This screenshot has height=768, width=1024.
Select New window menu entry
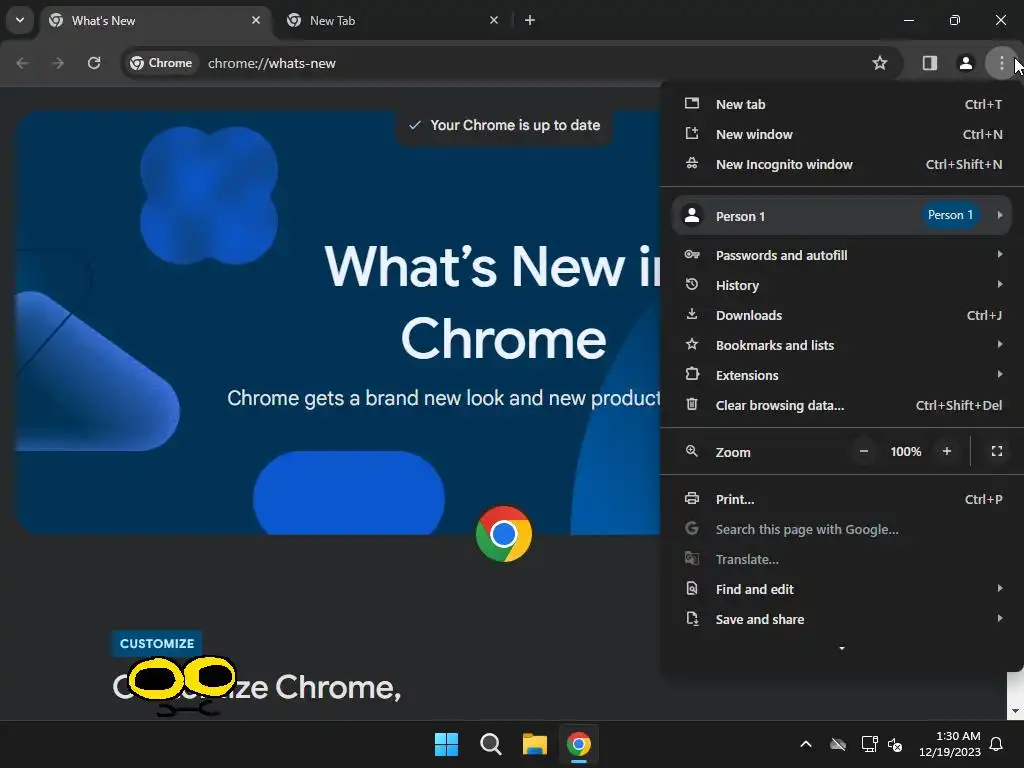click(x=842, y=135)
